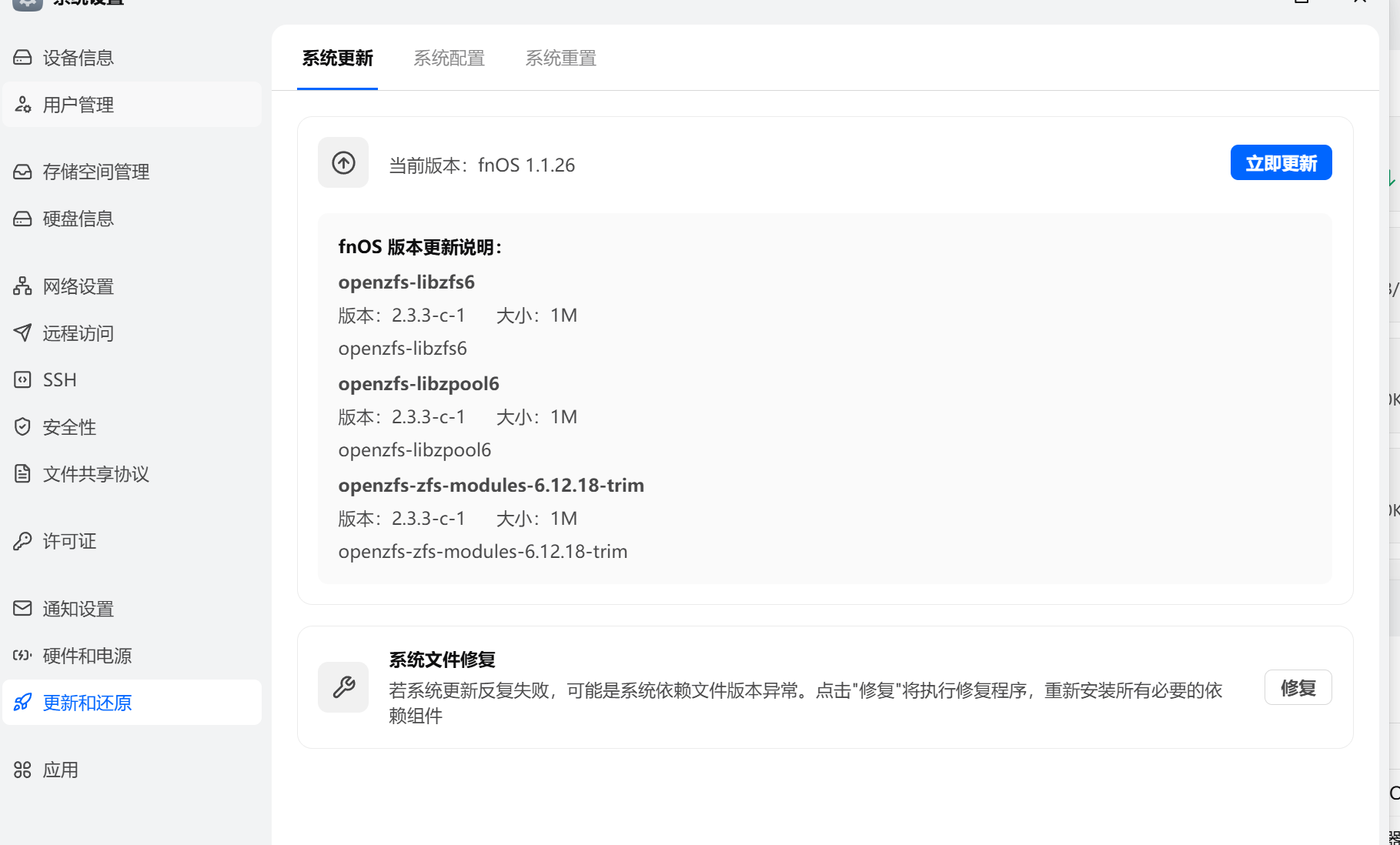This screenshot has width=1400, height=845.
Task: Open 远程访问 settings
Action: coord(132,333)
